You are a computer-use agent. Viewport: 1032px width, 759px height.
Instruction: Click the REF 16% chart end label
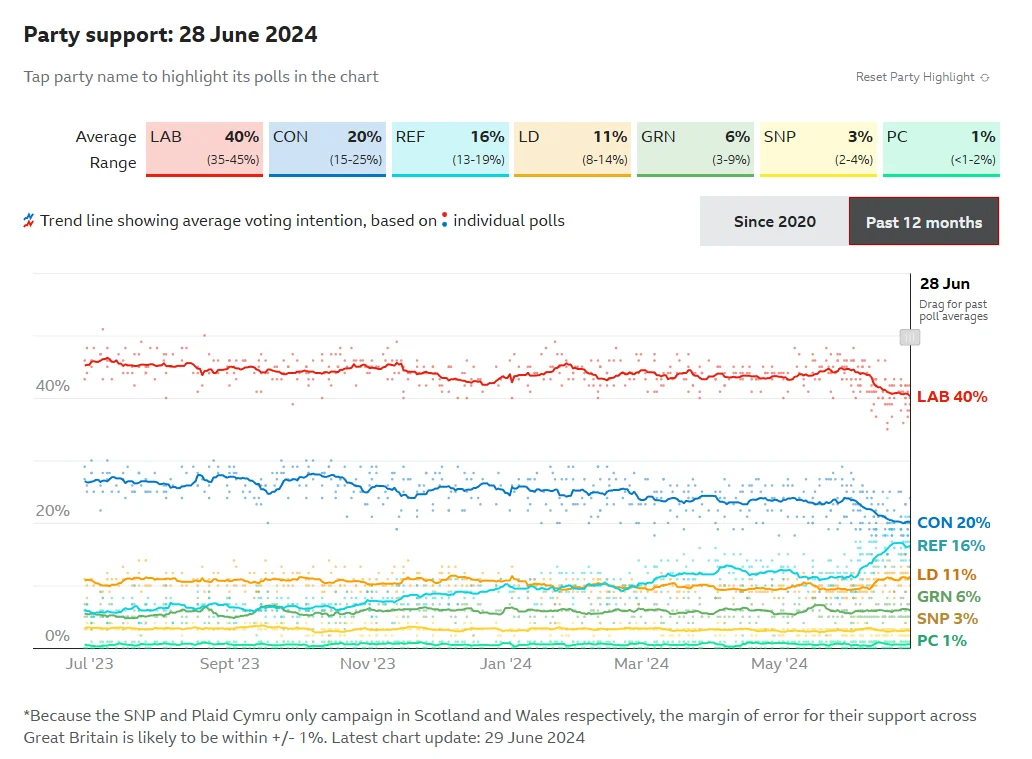[951, 546]
